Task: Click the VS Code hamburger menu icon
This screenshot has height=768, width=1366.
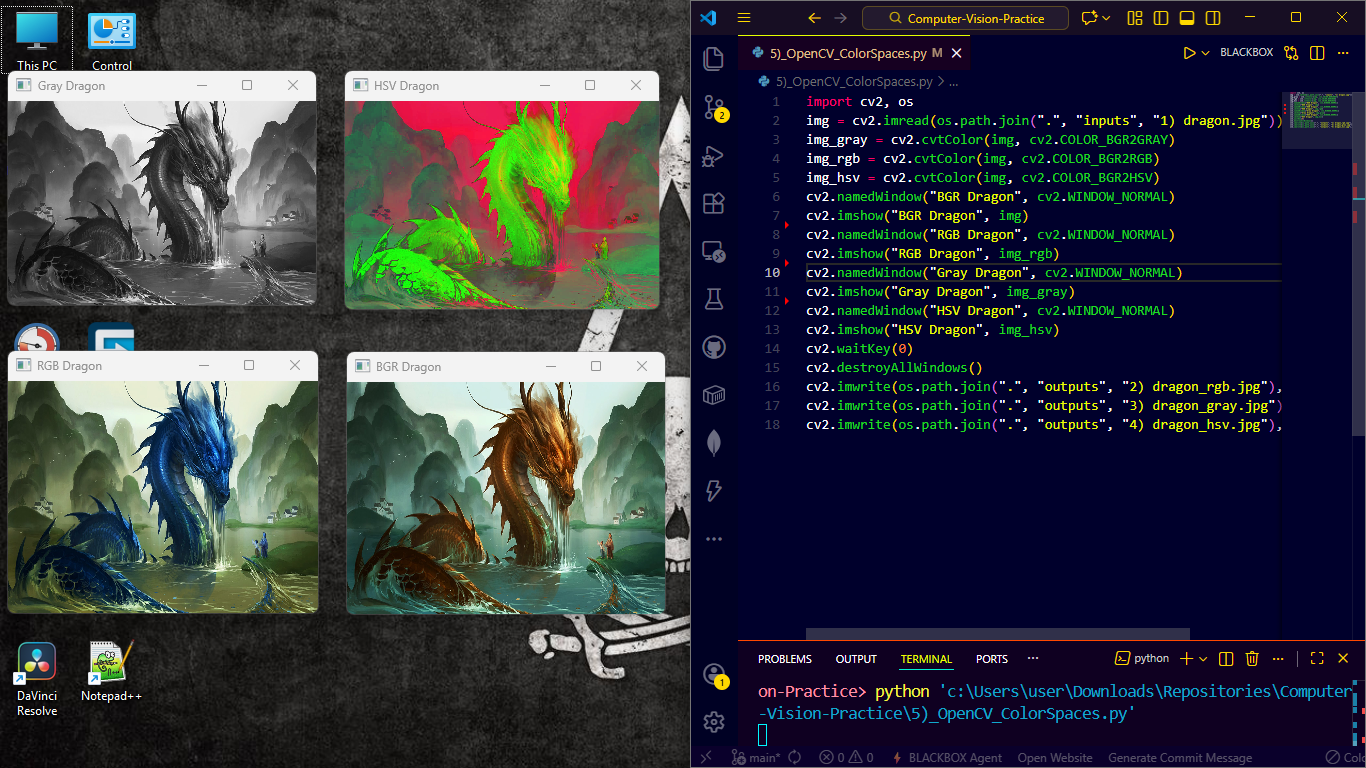Action: (743, 18)
